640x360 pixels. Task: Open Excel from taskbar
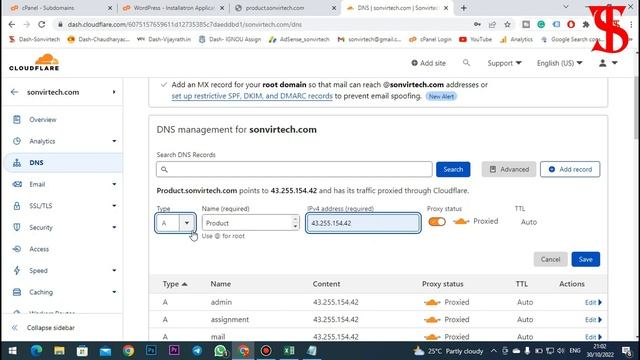[289, 351]
